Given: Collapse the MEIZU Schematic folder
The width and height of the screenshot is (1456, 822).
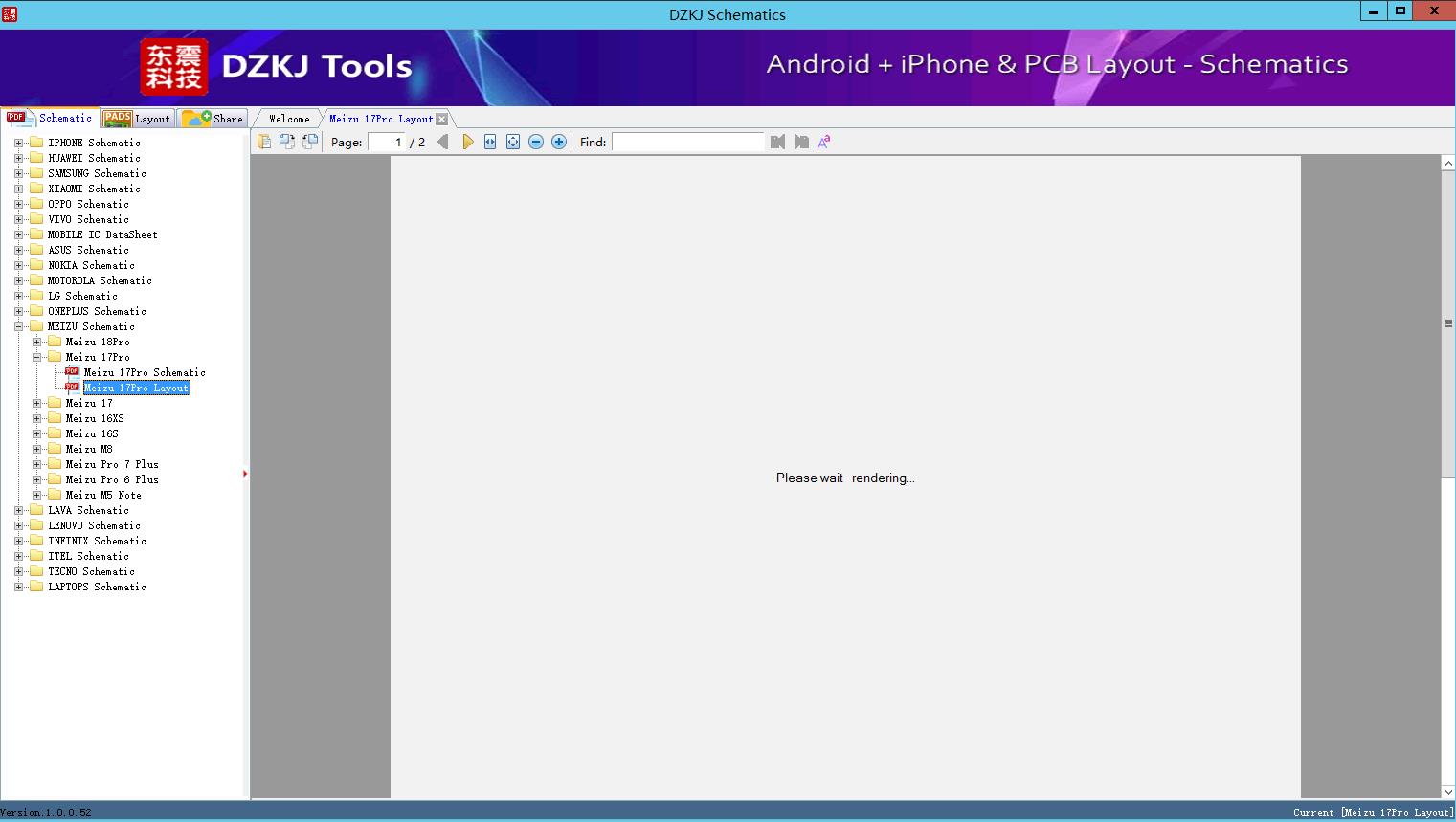Looking at the screenshot, I should point(18,326).
